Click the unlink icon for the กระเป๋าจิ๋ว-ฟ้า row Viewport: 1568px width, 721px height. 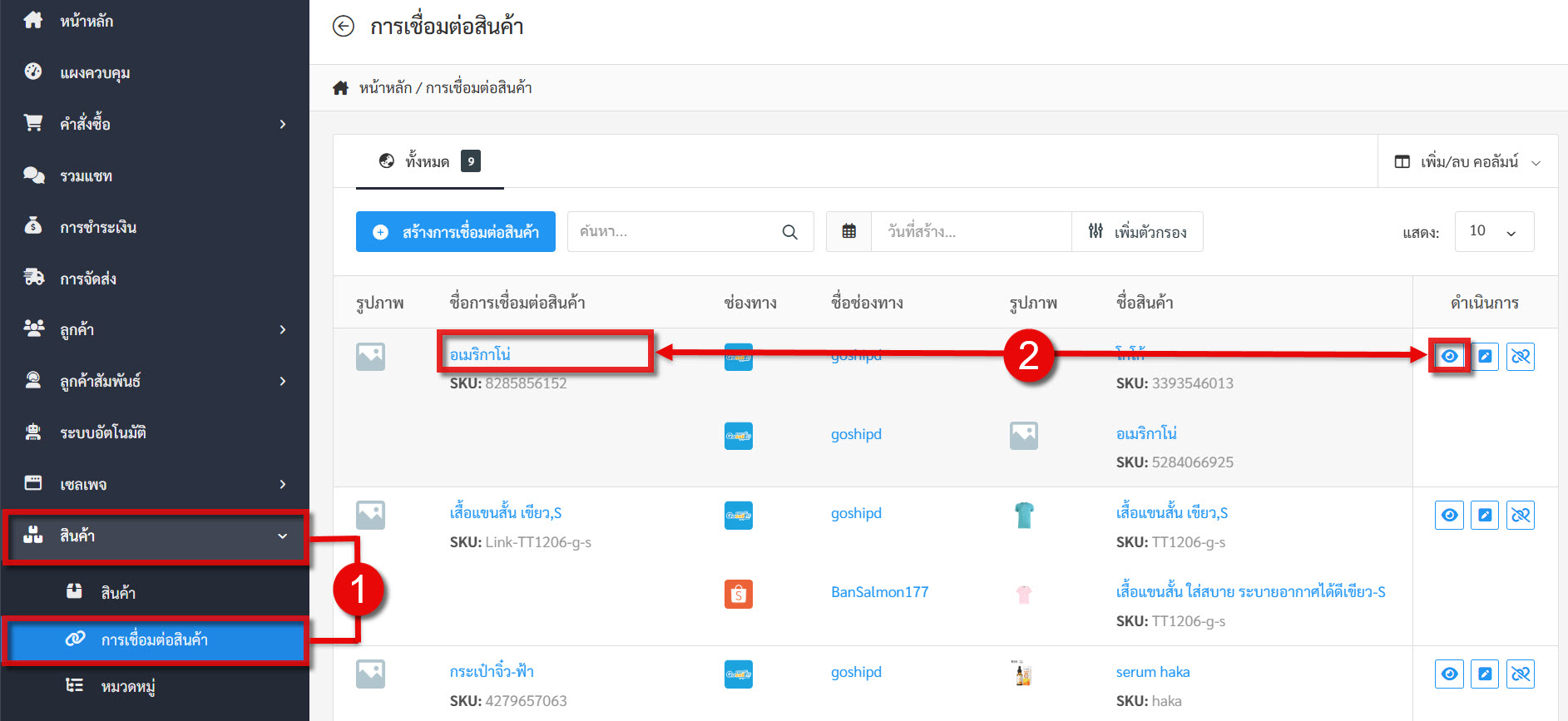(x=1521, y=674)
